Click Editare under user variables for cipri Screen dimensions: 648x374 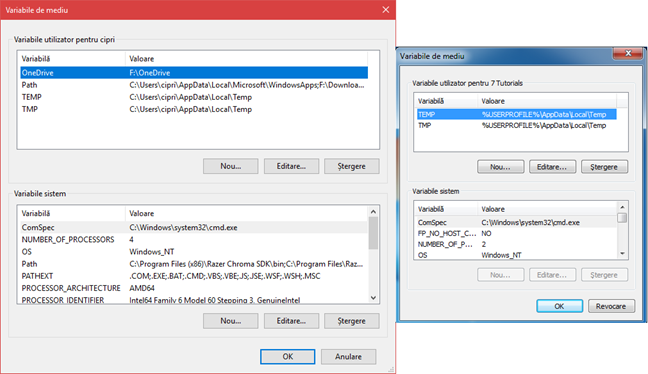click(x=291, y=166)
